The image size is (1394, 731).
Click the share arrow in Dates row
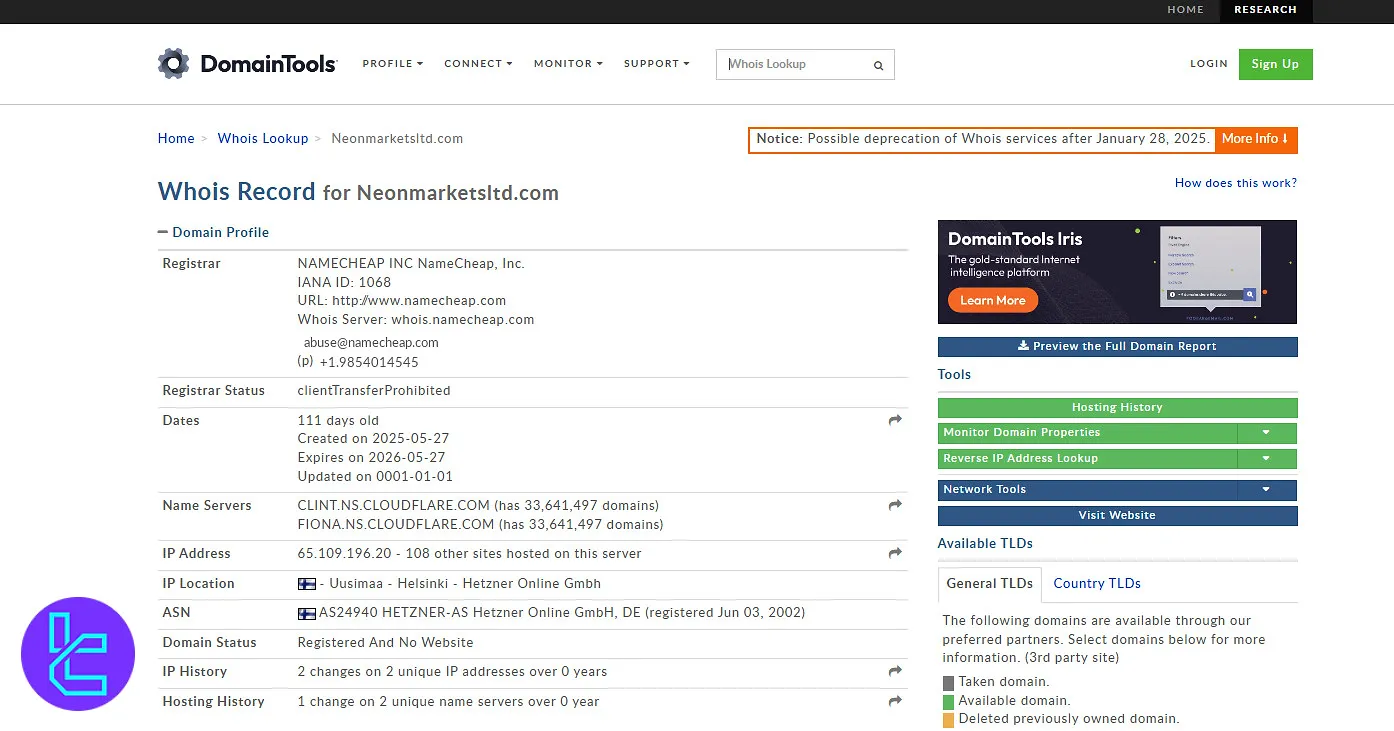[x=895, y=421]
